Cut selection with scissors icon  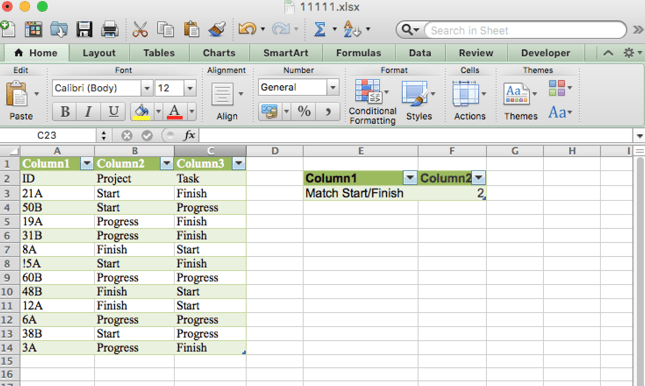pos(140,29)
